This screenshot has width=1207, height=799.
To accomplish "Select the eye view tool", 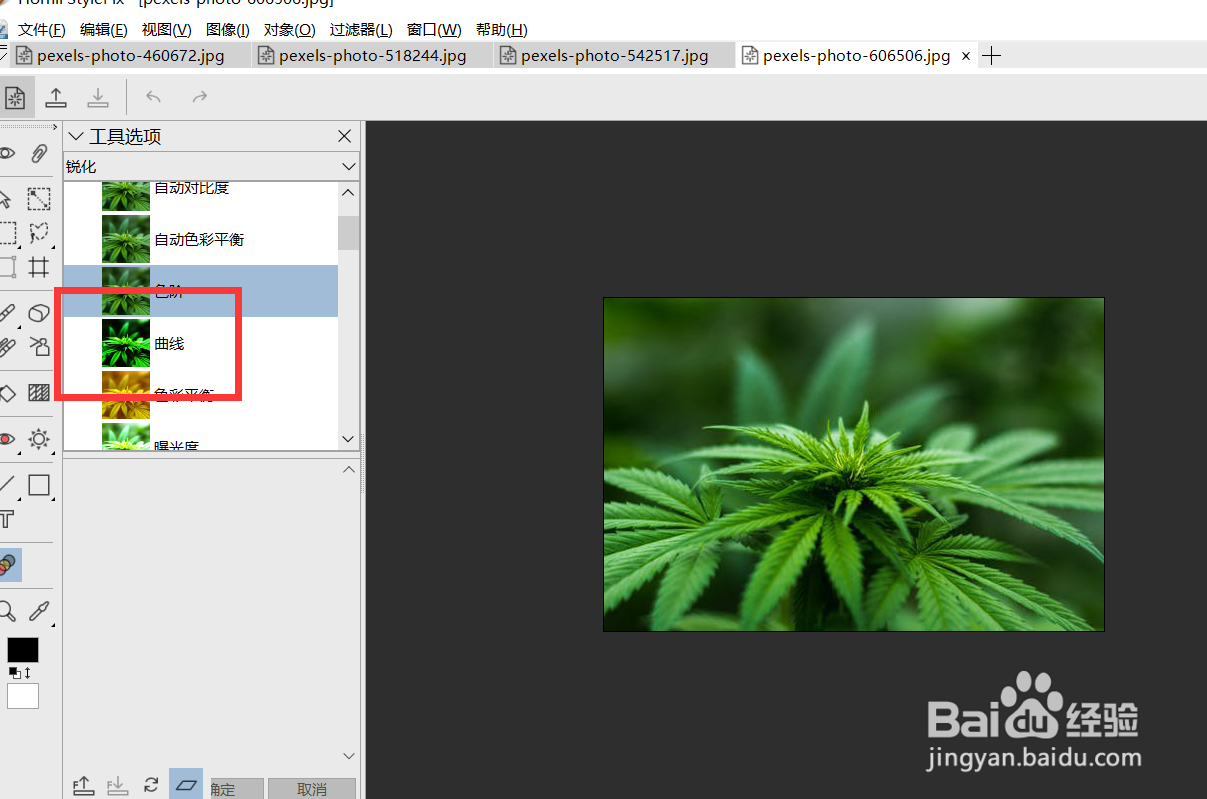I will tap(7, 153).
